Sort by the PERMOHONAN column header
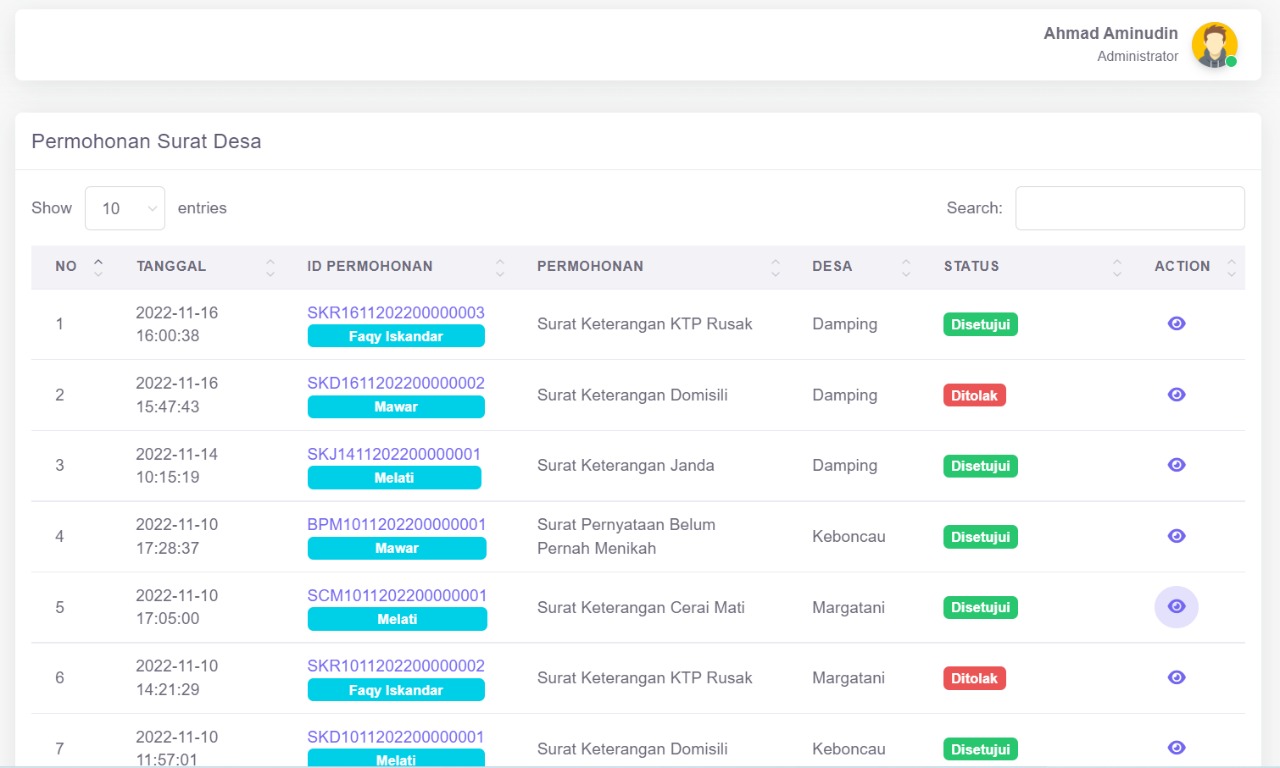The height and width of the screenshot is (768, 1280). click(x=590, y=267)
